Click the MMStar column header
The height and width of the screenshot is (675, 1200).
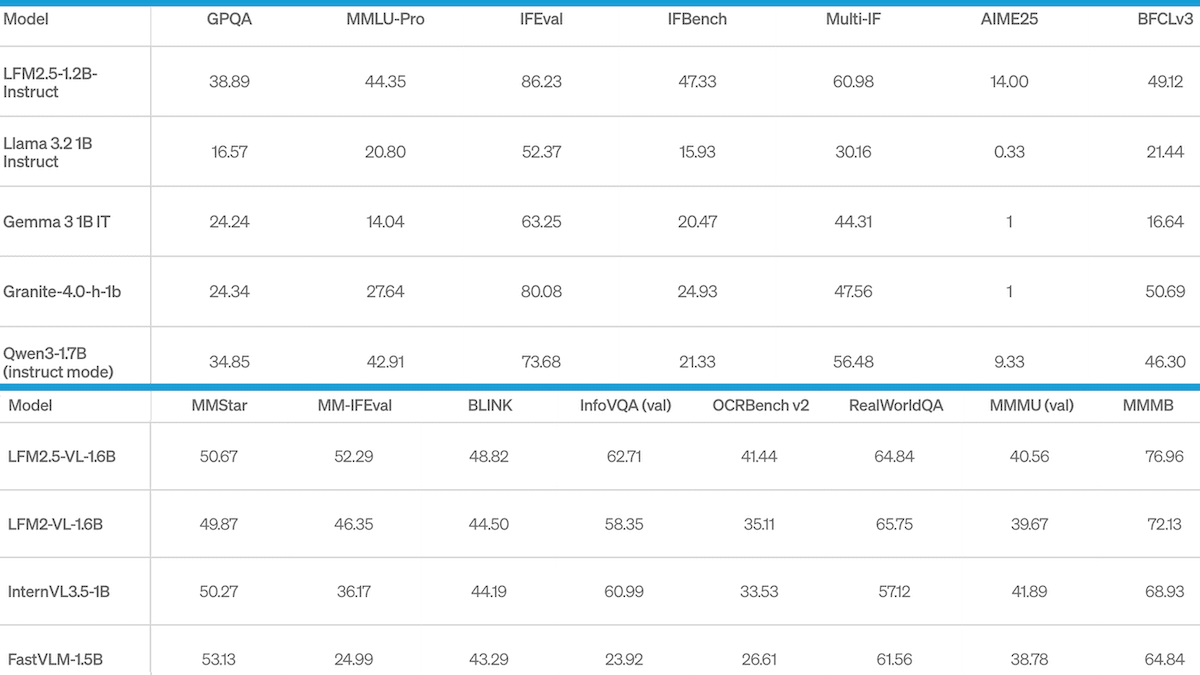(x=217, y=405)
